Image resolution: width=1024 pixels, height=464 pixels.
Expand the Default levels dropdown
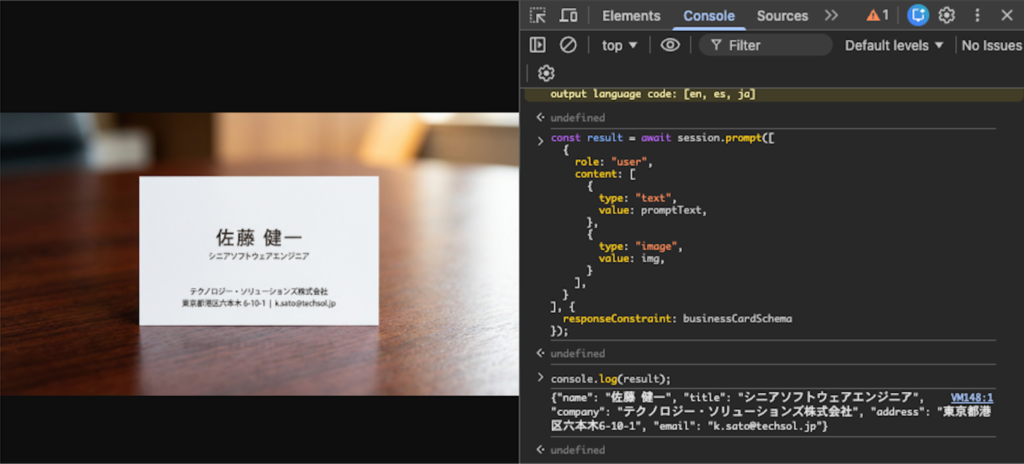tap(894, 45)
